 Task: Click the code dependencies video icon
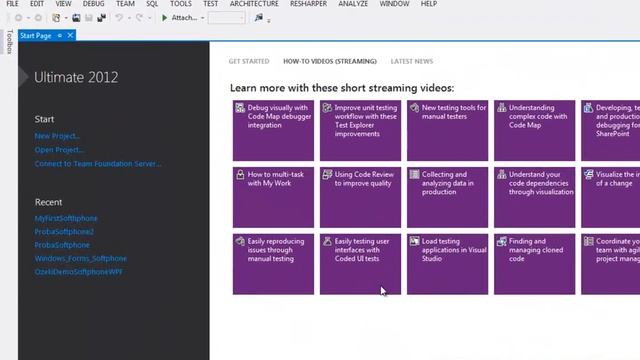pos(502,175)
